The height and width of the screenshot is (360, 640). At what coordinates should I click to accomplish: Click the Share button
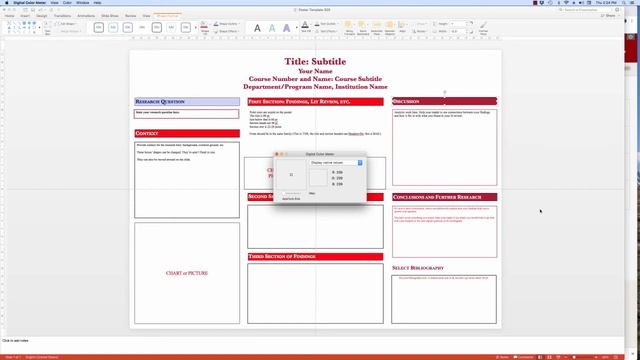[608, 16]
